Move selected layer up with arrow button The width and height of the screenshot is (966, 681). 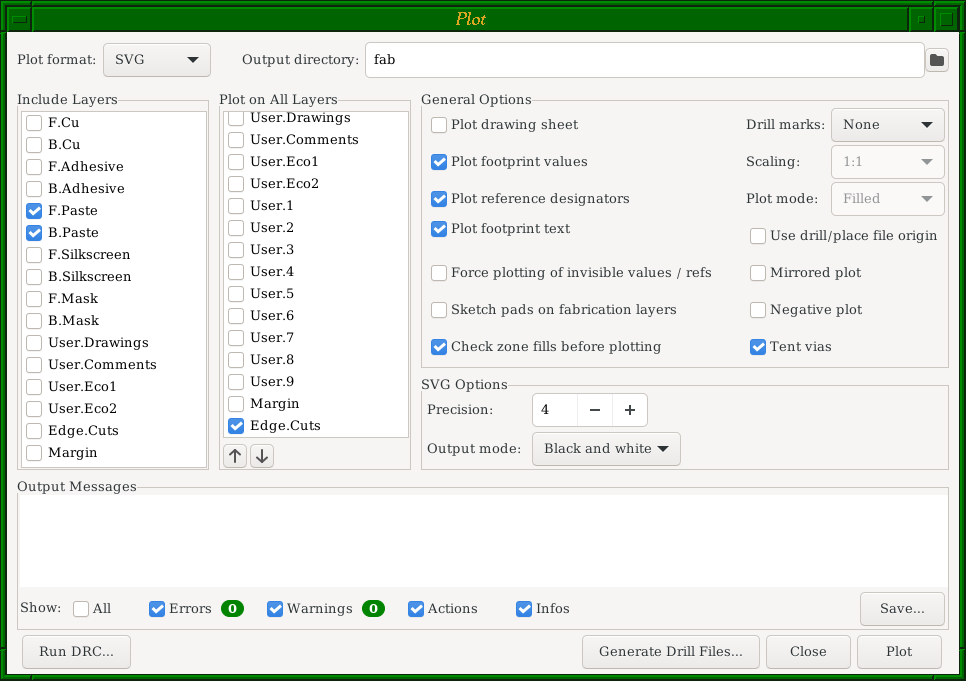pos(235,456)
